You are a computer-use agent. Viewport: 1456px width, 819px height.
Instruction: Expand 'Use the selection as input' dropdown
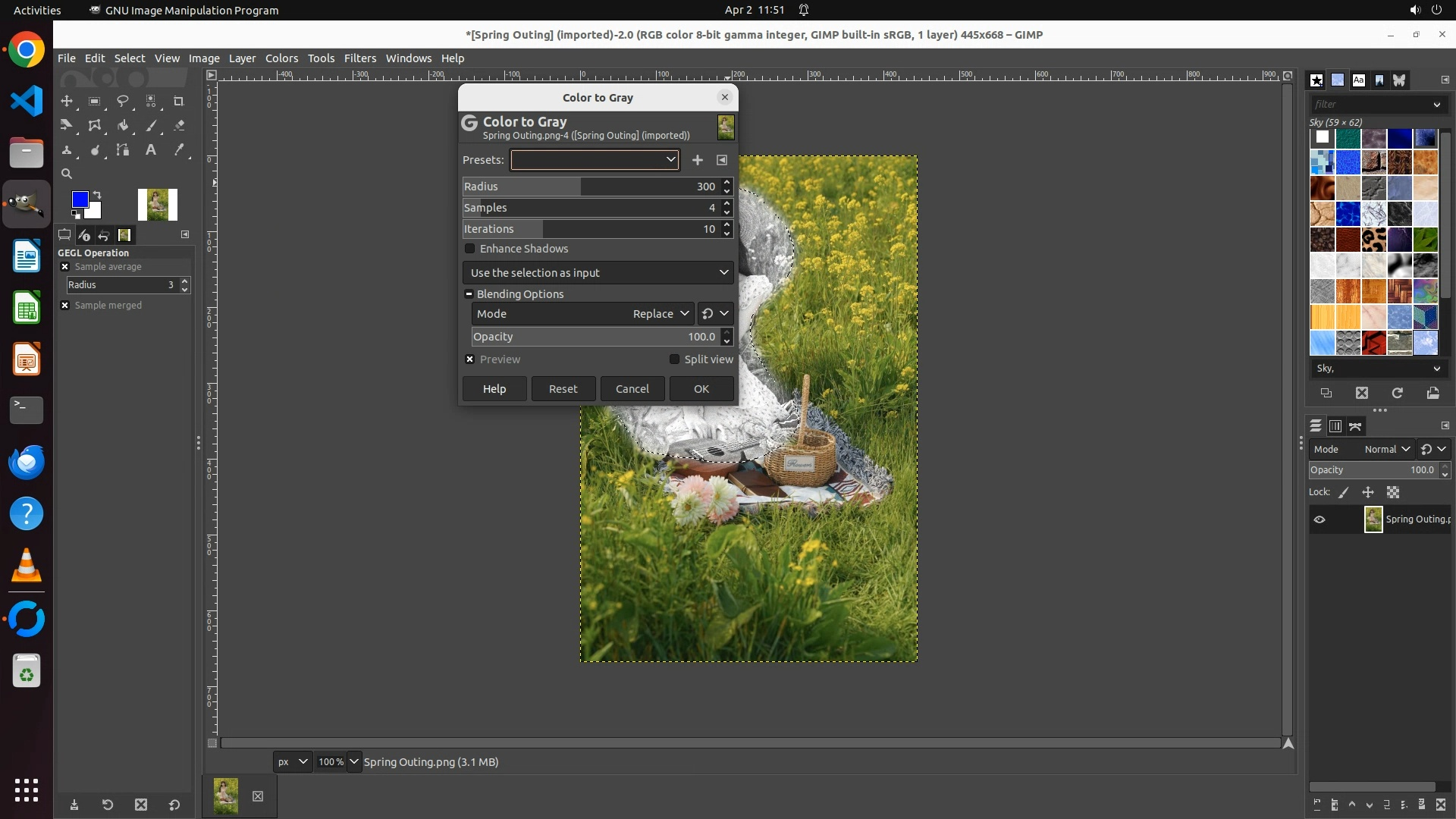pos(598,273)
